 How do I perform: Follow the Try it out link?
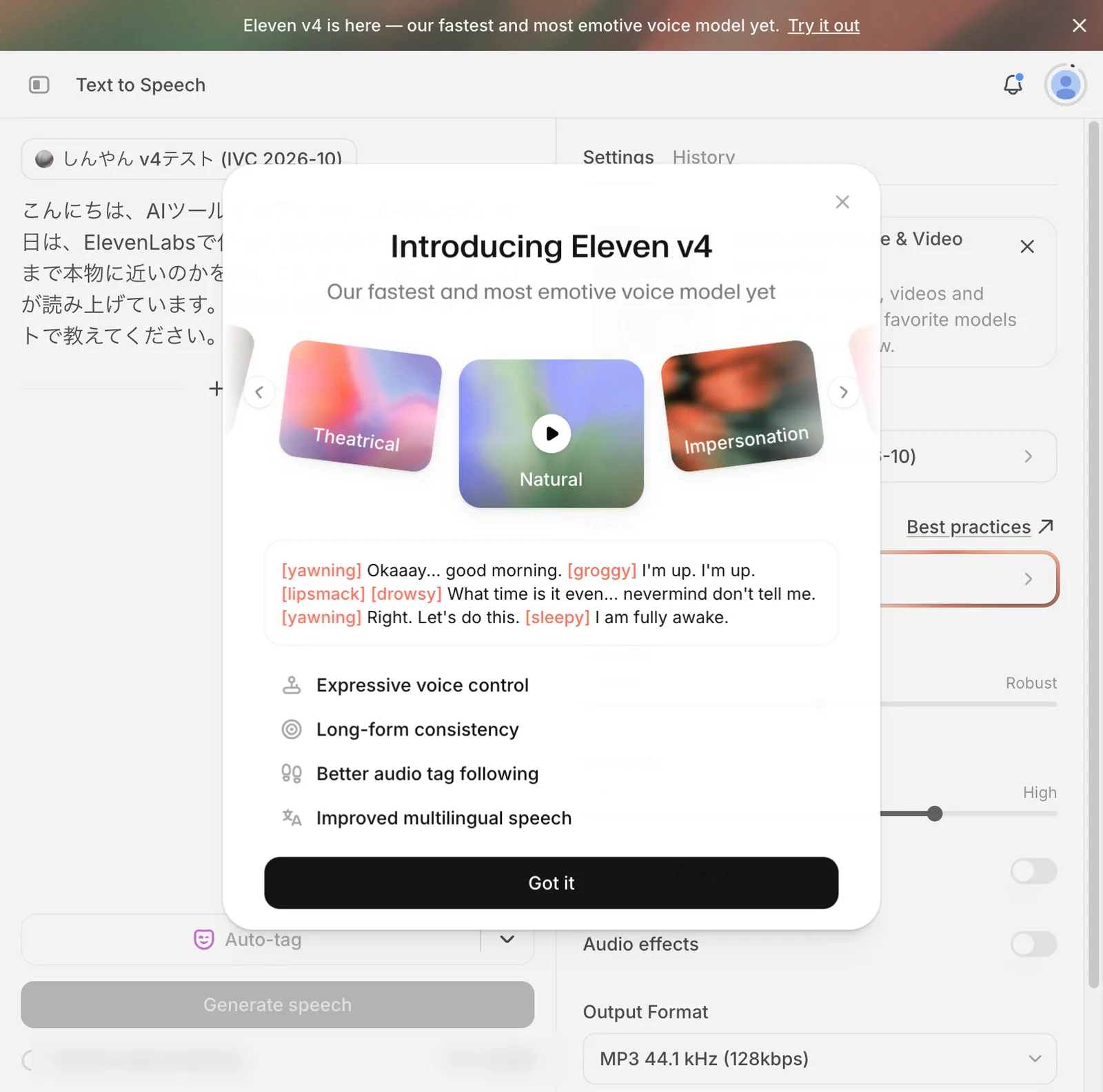pos(823,26)
